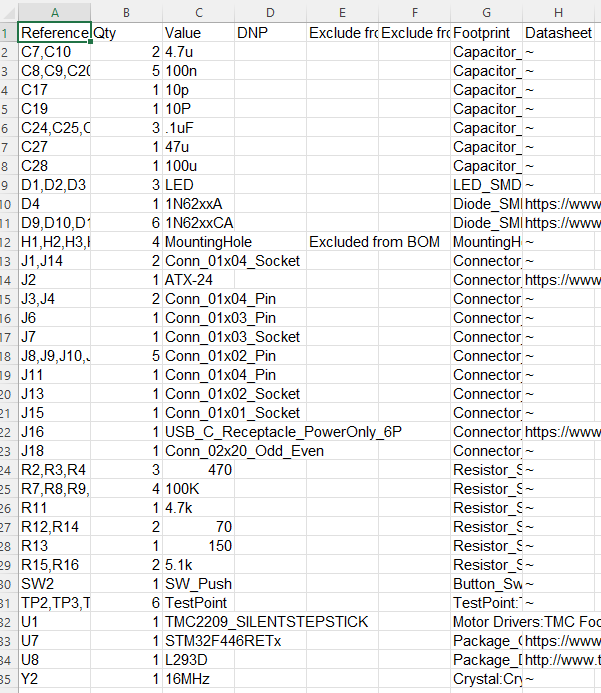
Task: Click column C header
Action: 198,12
